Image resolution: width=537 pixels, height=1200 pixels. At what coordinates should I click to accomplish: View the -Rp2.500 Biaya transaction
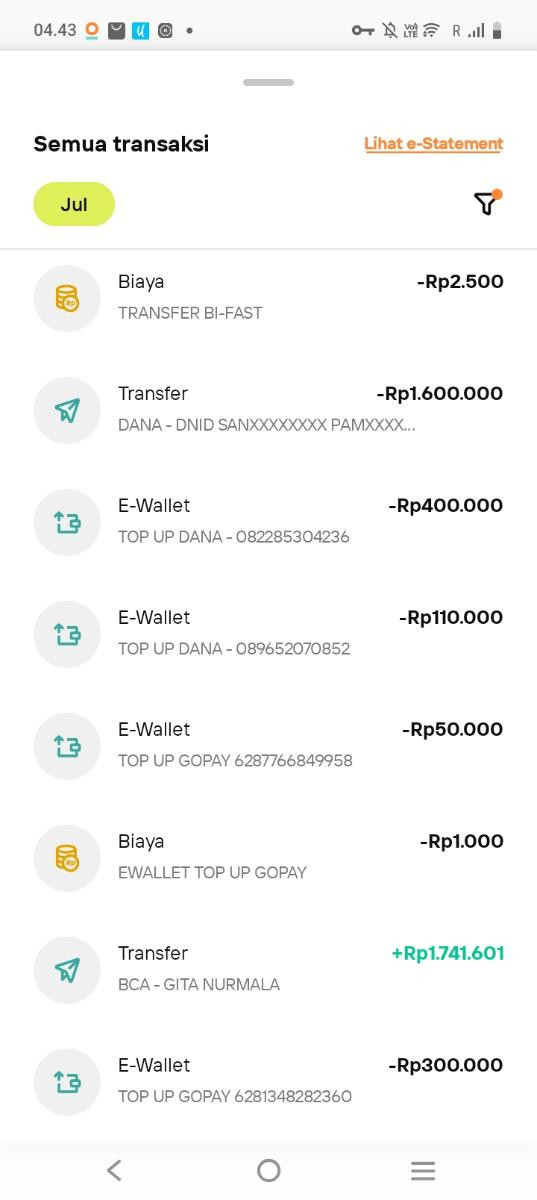click(268, 298)
